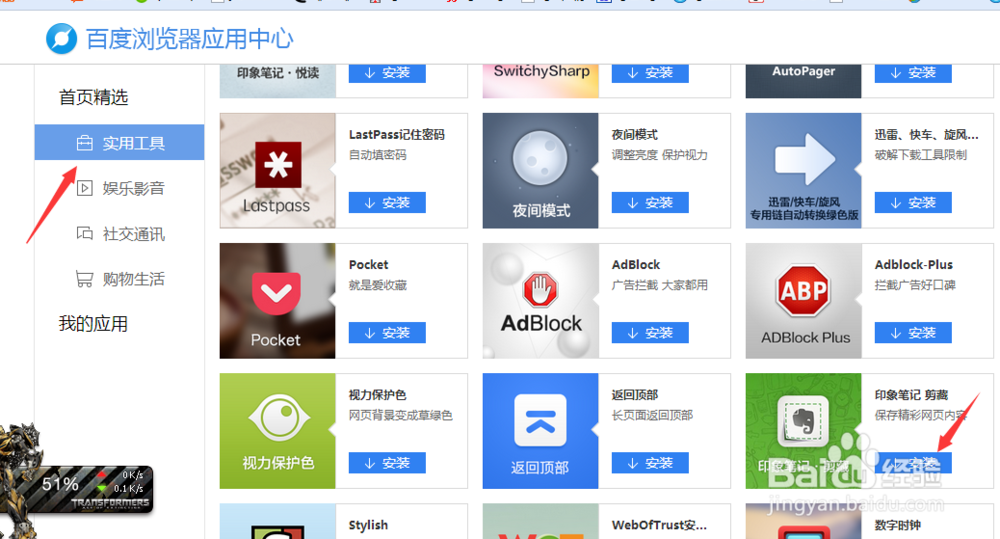
Task: Click the 自动填密码 description text
Action: coord(378,155)
